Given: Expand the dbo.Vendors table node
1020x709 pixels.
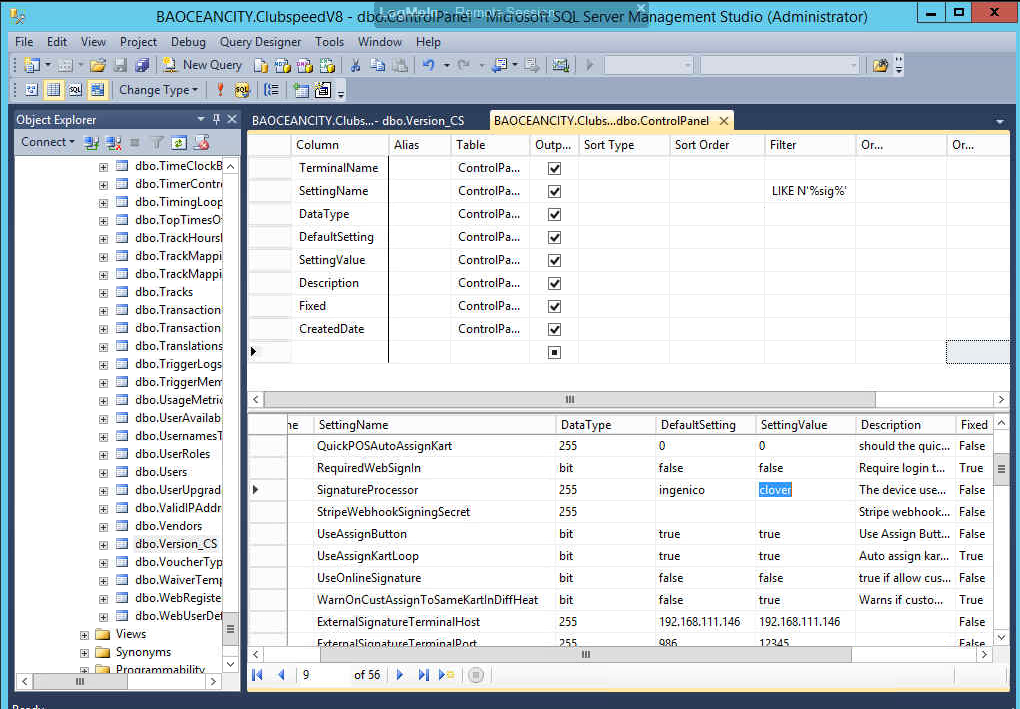Looking at the screenshot, I should pos(103,526).
